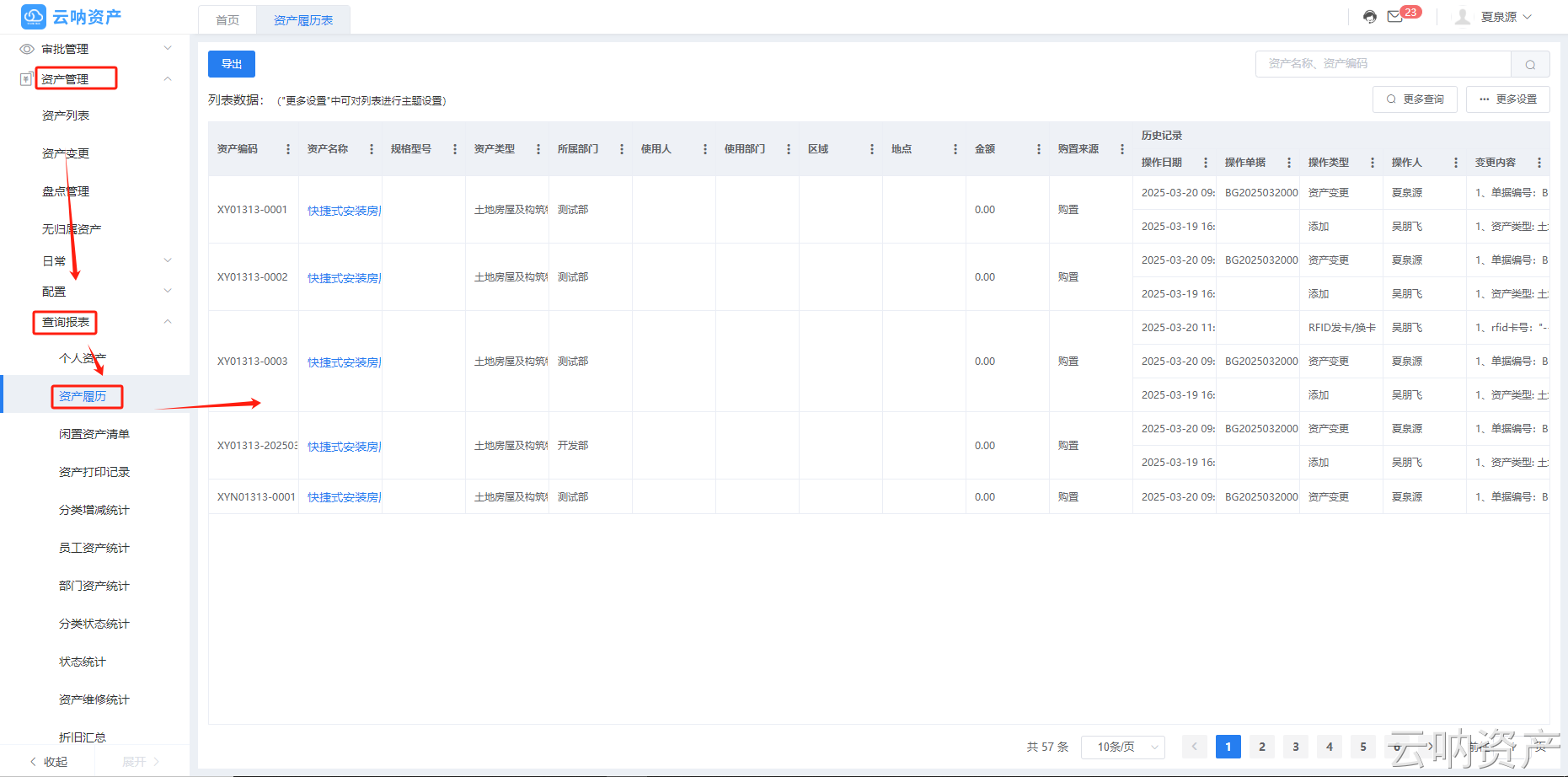1568x777 pixels.
Task: Open column menu for 操作单据
Action: click(x=1289, y=163)
